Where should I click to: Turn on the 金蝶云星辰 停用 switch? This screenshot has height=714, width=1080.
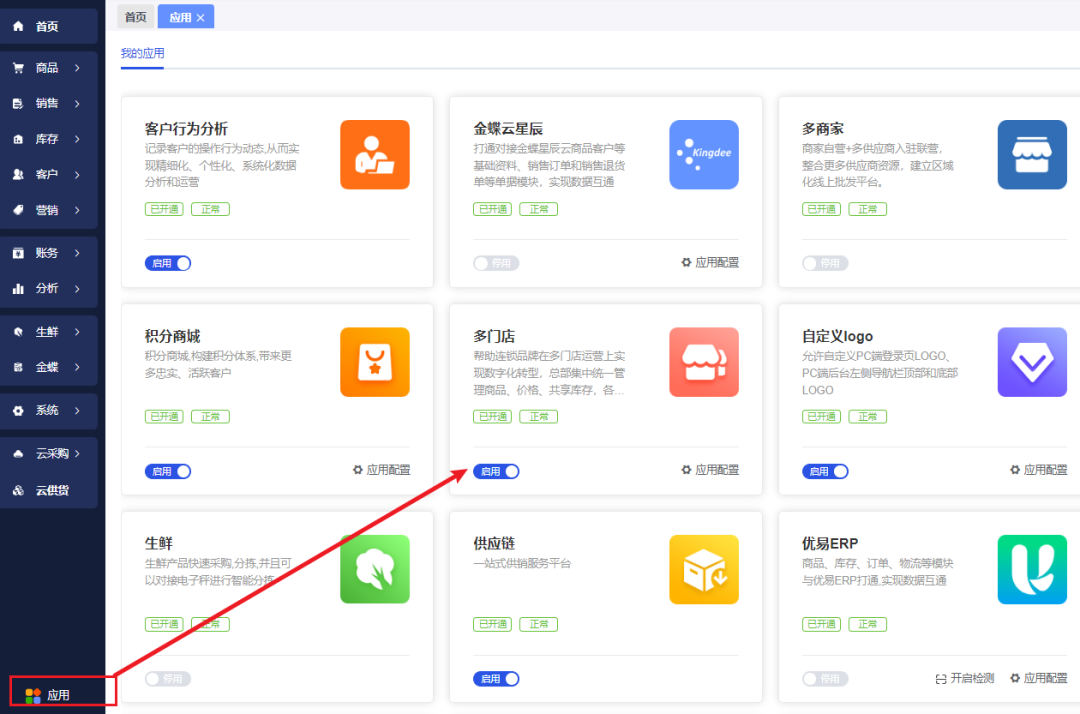tap(496, 262)
